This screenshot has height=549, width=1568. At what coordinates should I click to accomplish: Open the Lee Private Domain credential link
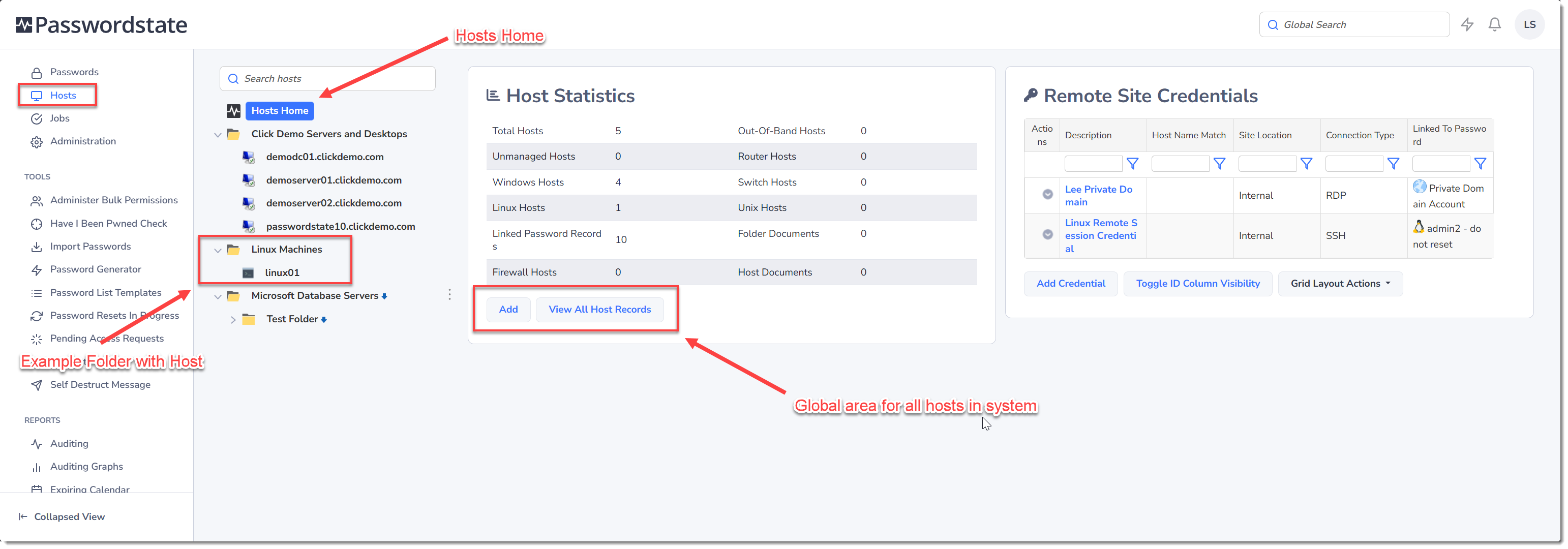tap(1099, 195)
